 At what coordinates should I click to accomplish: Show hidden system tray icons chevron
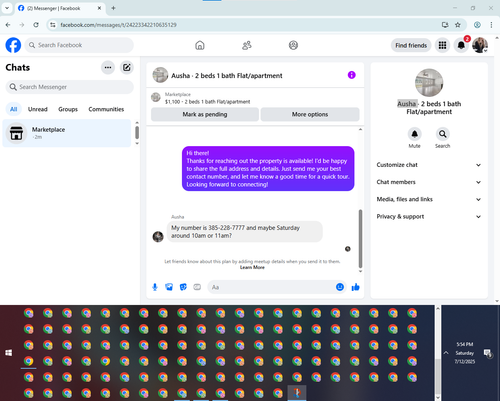pyautogui.click(x=446, y=353)
